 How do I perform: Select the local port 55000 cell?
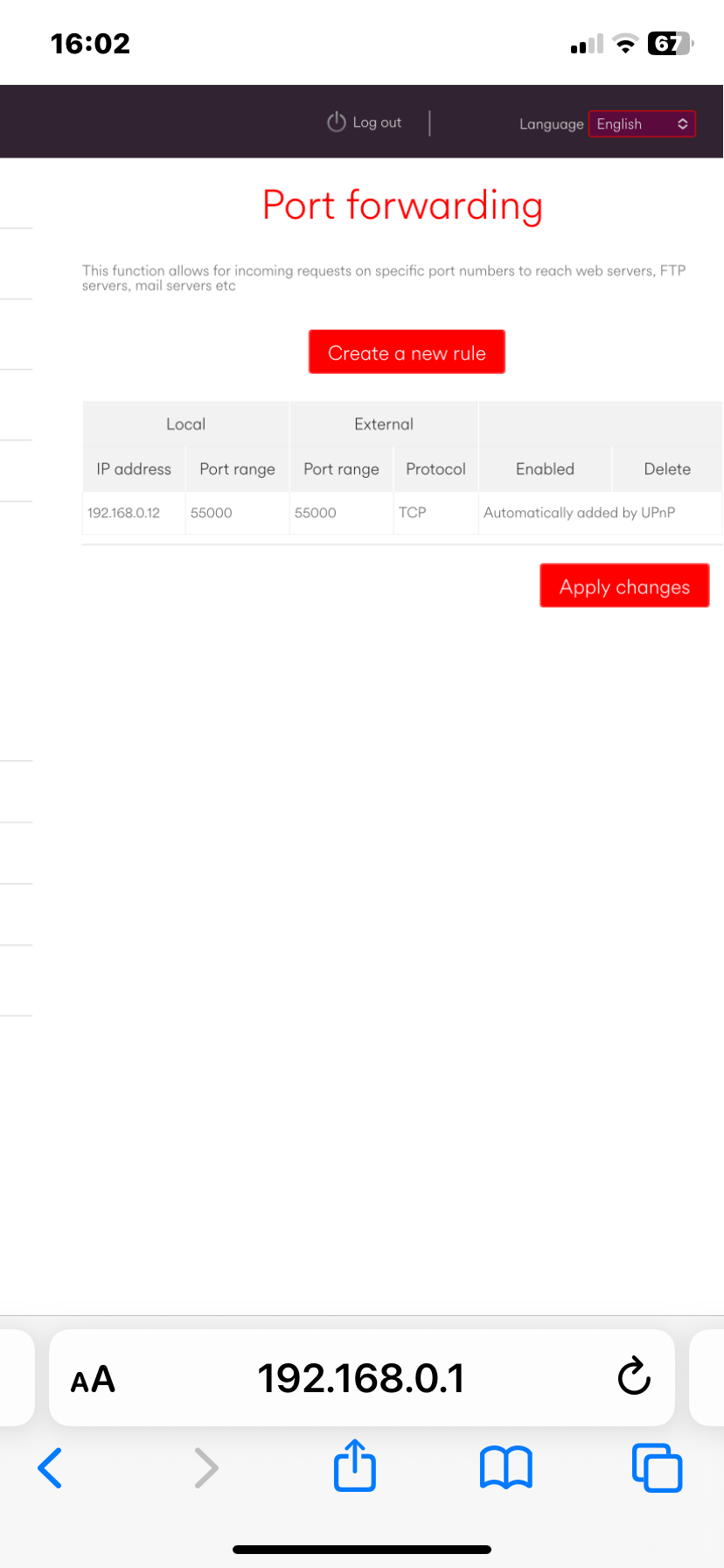coord(237,513)
